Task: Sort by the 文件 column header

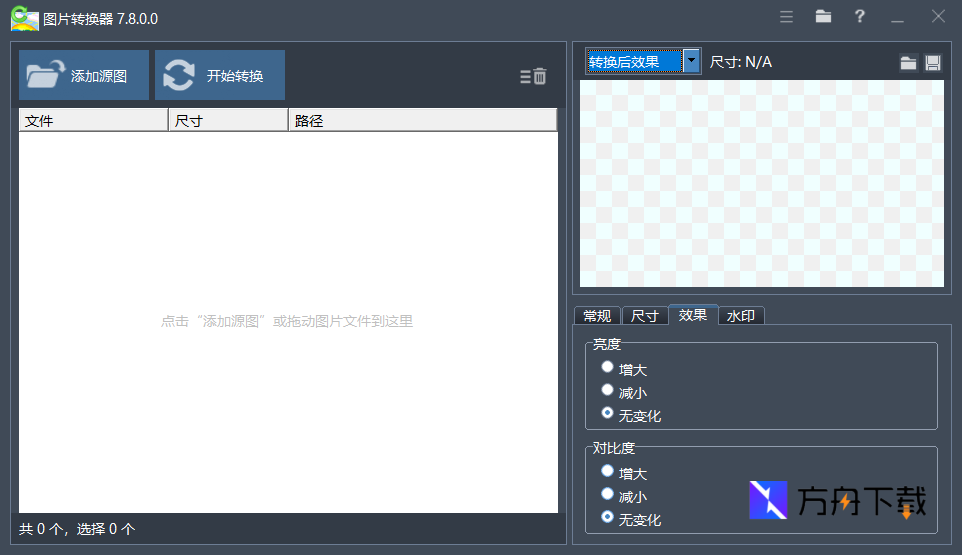Action: [x=93, y=120]
